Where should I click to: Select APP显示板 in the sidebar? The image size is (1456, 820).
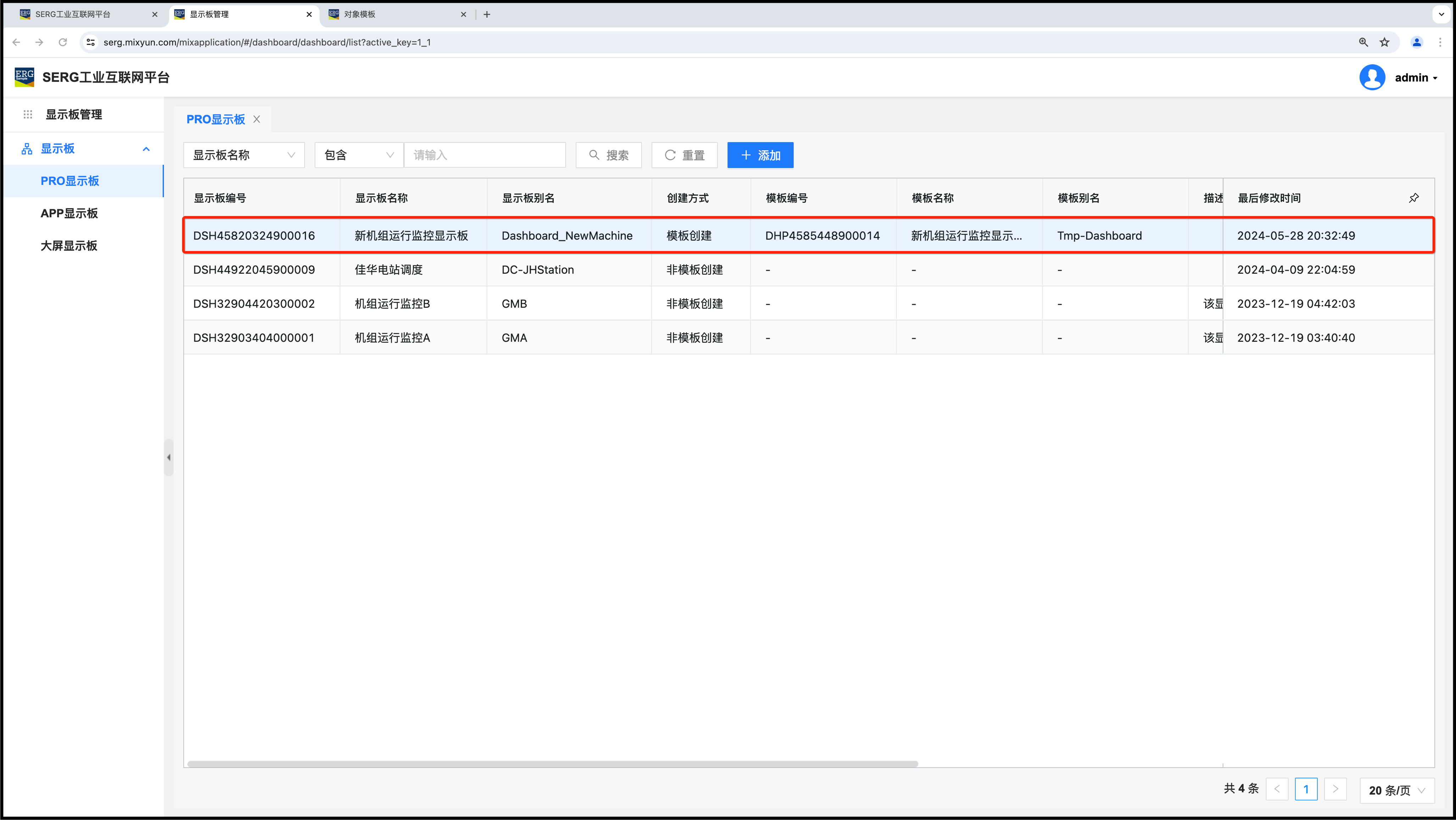point(70,213)
